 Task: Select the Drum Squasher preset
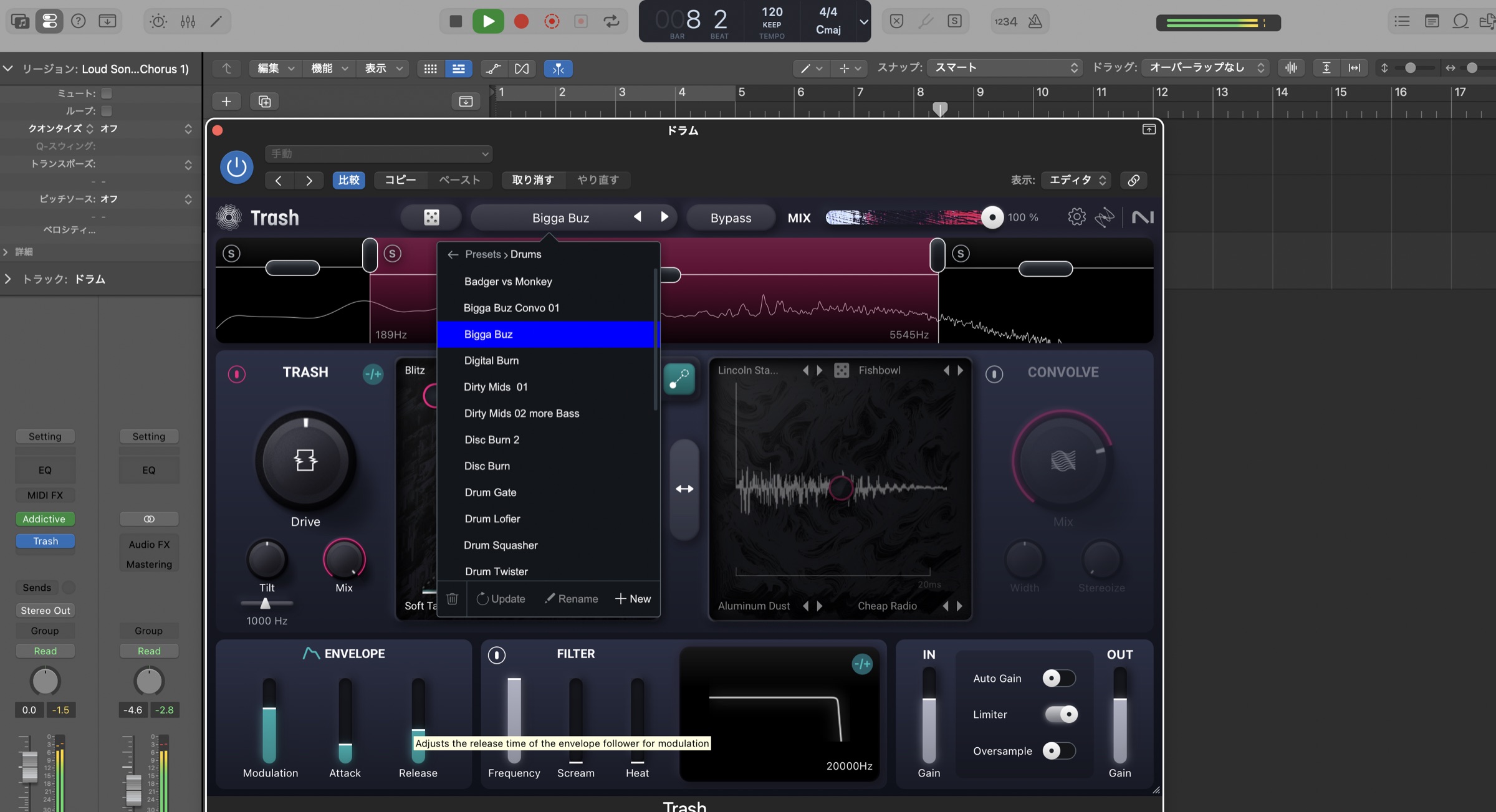click(546, 545)
